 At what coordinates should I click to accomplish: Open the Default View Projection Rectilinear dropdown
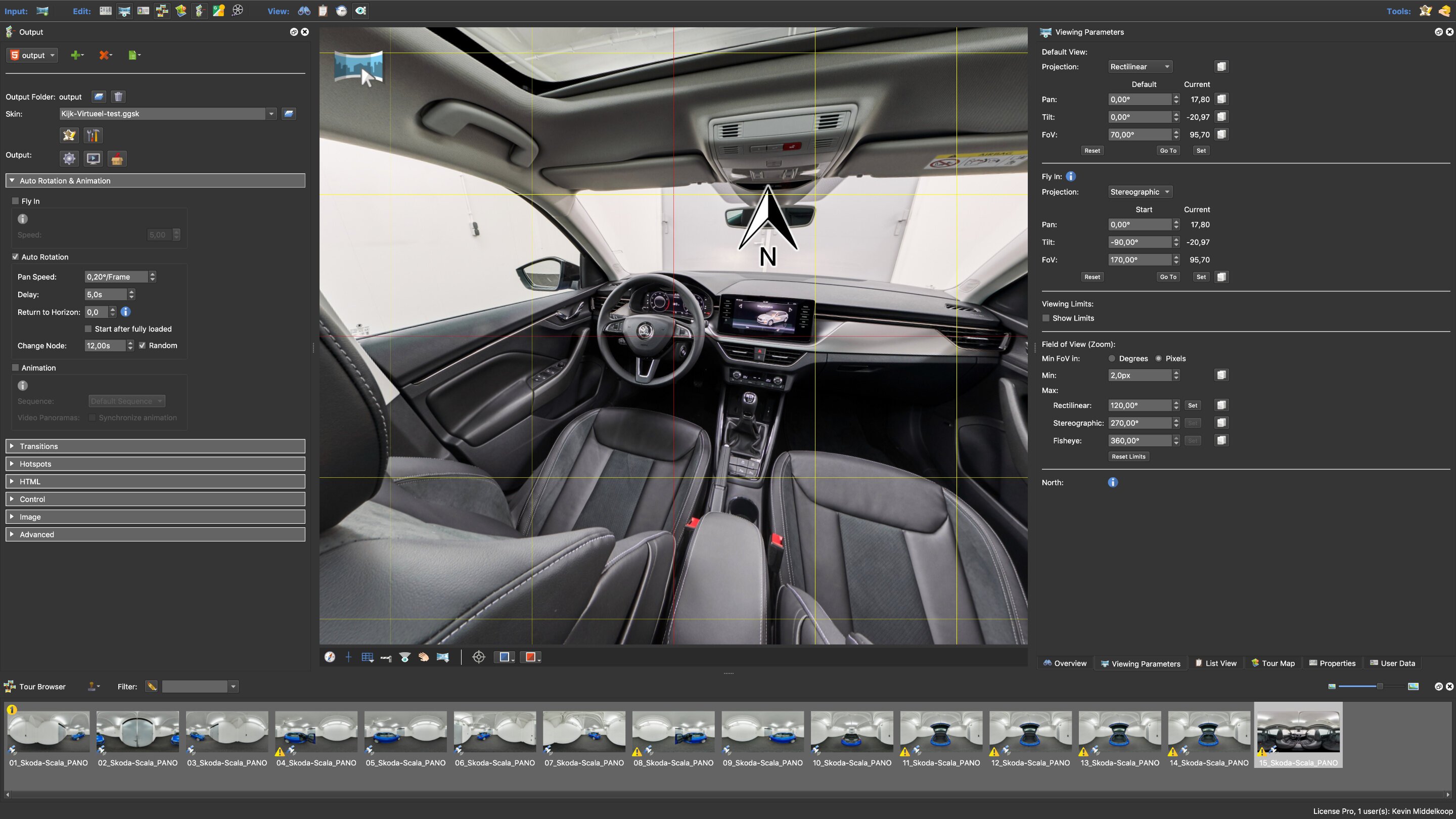(x=1140, y=67)
